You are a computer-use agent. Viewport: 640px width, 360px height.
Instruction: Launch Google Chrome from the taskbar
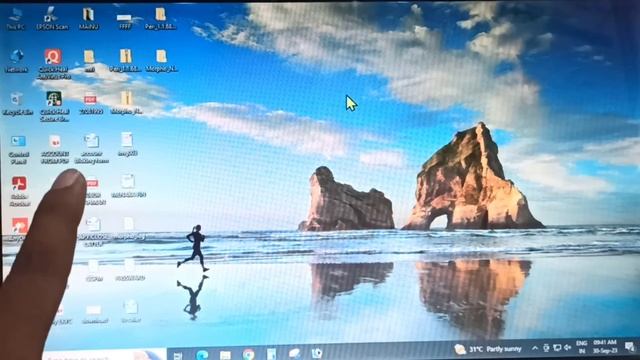249,354
